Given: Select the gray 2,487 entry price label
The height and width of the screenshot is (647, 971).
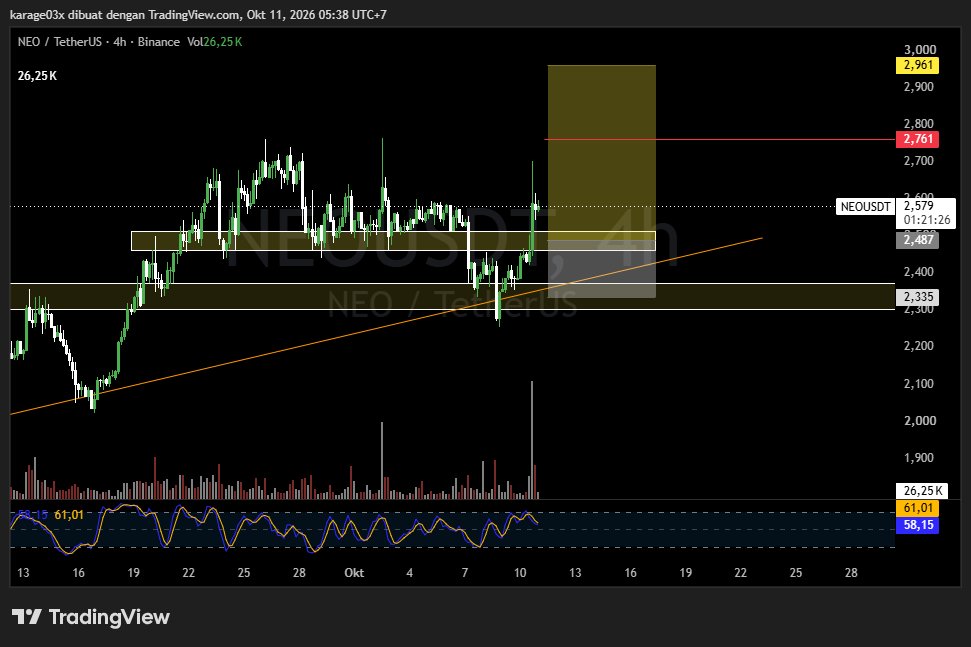Looking at the screenshot, I should coord(918,240).
